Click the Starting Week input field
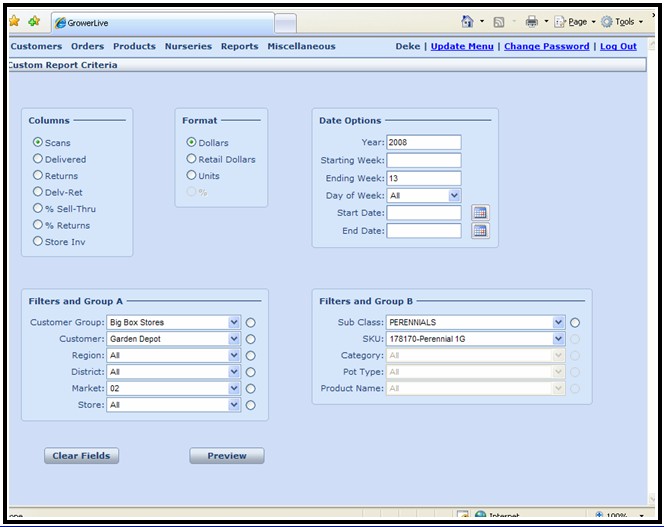 click(424, 160)
